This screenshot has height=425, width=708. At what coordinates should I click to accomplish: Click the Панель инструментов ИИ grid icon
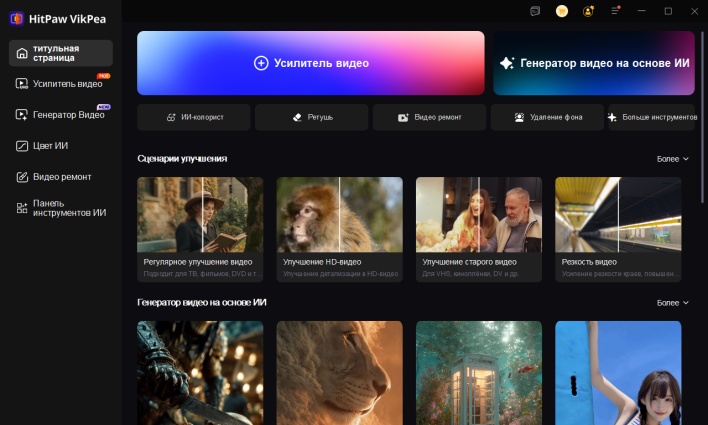click(x=22, y=207)
